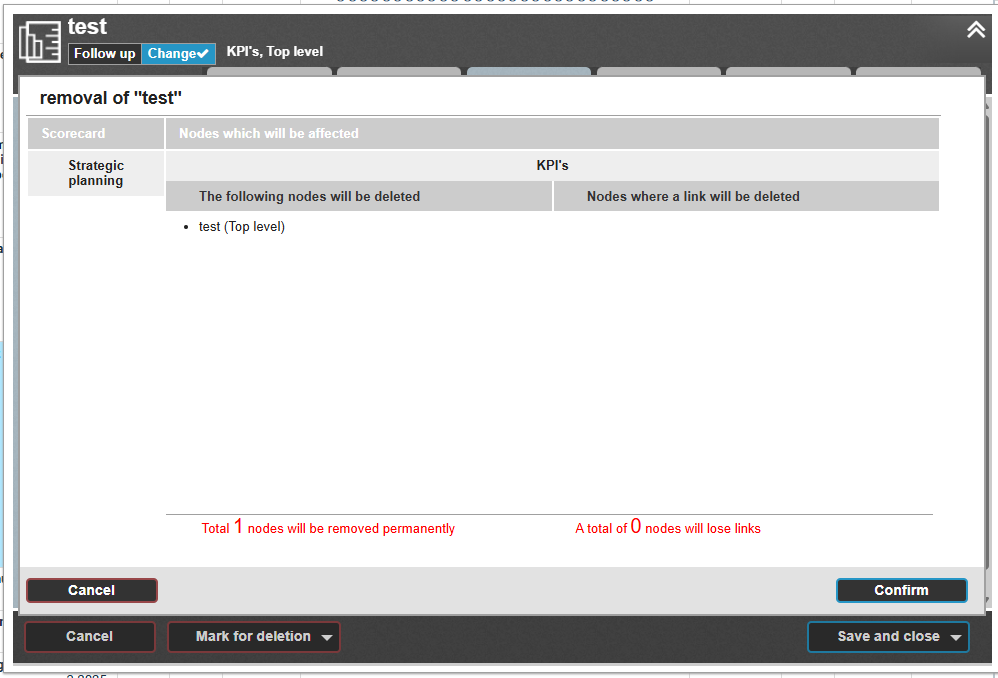Click the KPI's section header row
The height and width of the screenshot is (678, 998).
click(552, 165)
